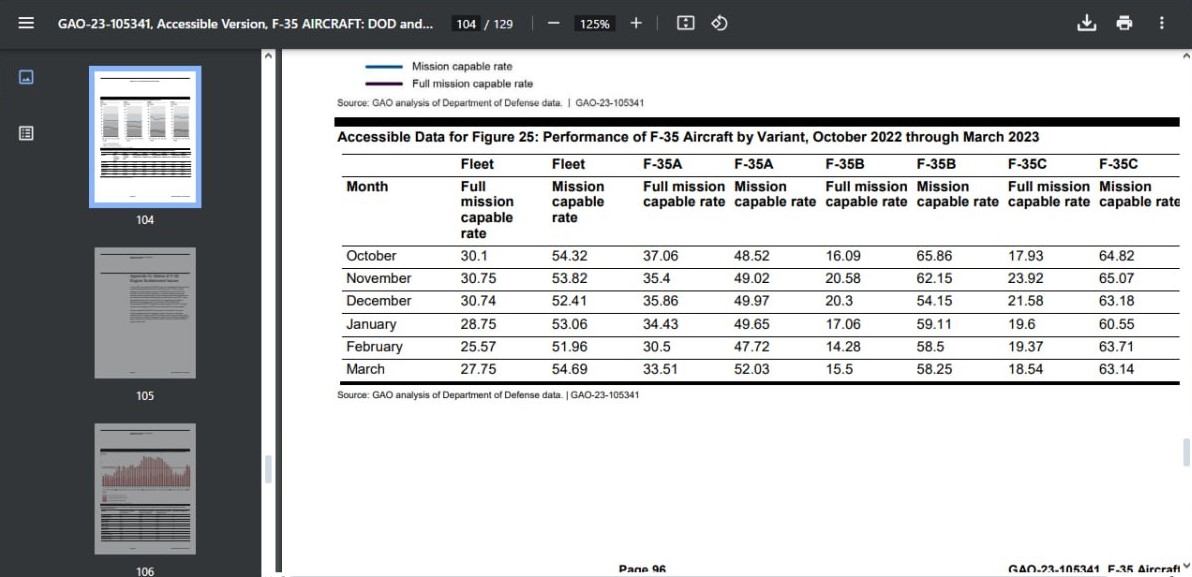Click the cell value 64.82

pos(1117,256)
